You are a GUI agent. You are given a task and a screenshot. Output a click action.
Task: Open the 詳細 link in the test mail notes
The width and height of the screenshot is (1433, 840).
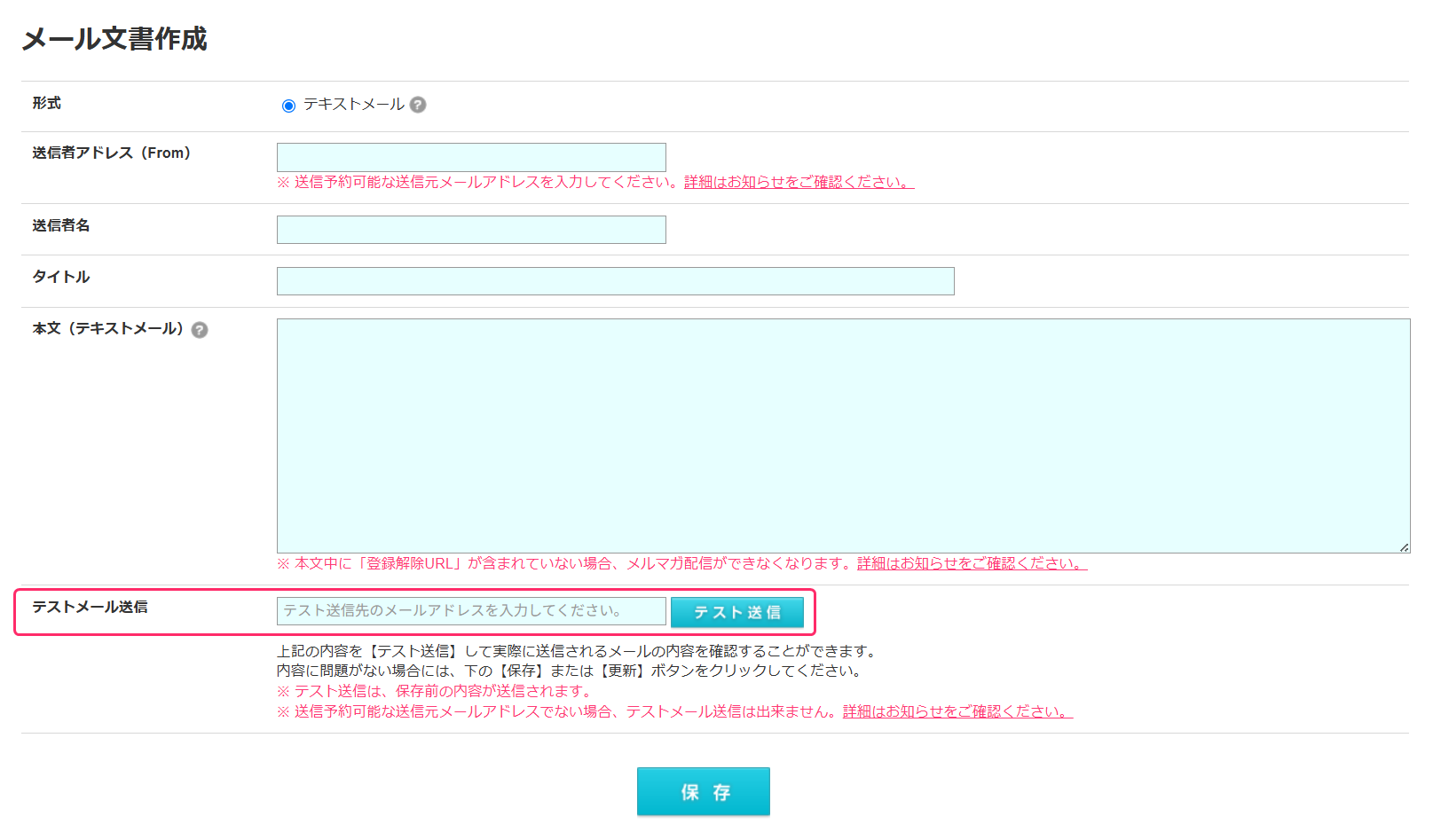957,711
